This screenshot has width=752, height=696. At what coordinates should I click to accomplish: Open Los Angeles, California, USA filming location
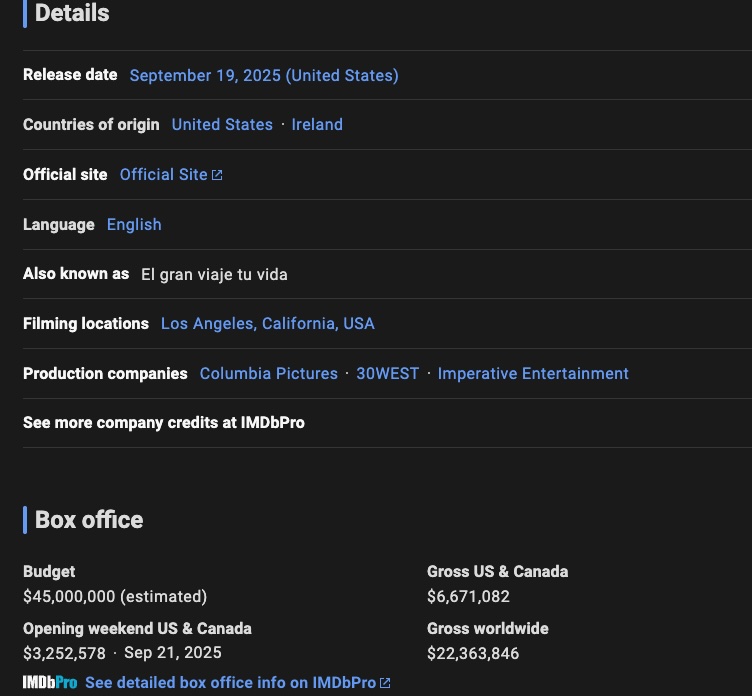(268, 324)
